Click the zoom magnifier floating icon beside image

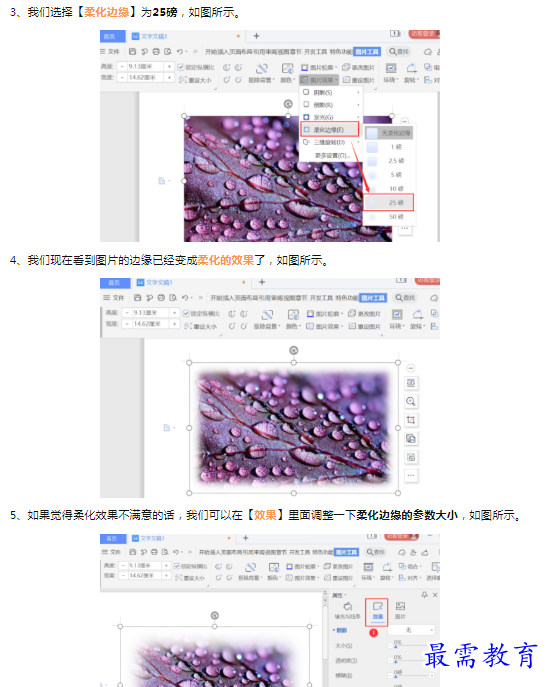[411, 401]
